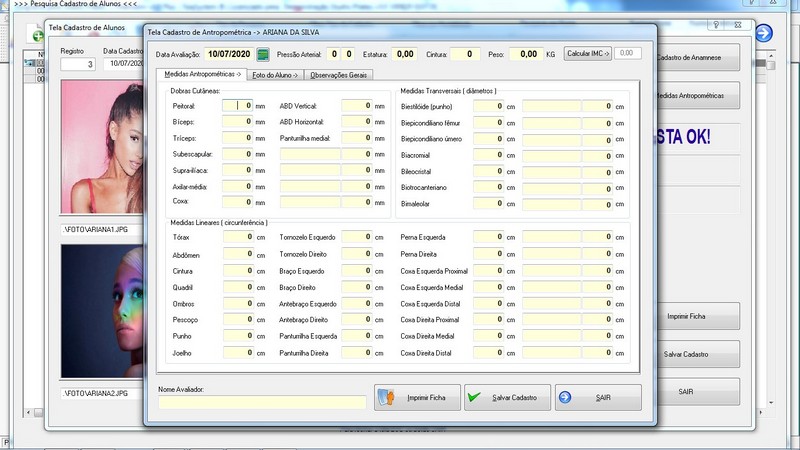
Task: Click the blue arrow icon on SAIR
Action: click(x=566, y=398)
